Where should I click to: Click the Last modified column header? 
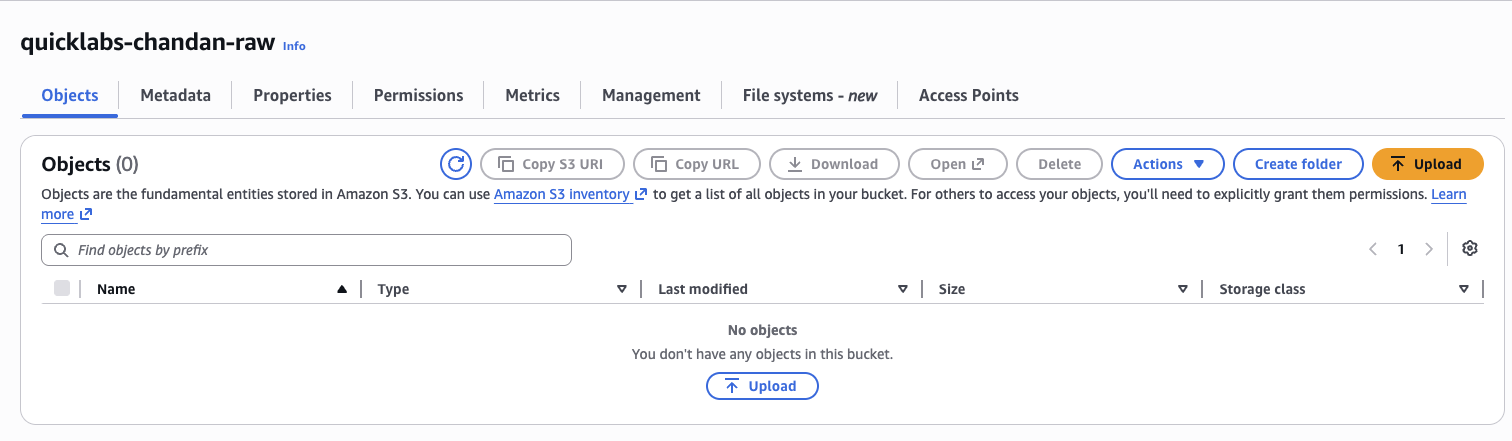[703, 289]
